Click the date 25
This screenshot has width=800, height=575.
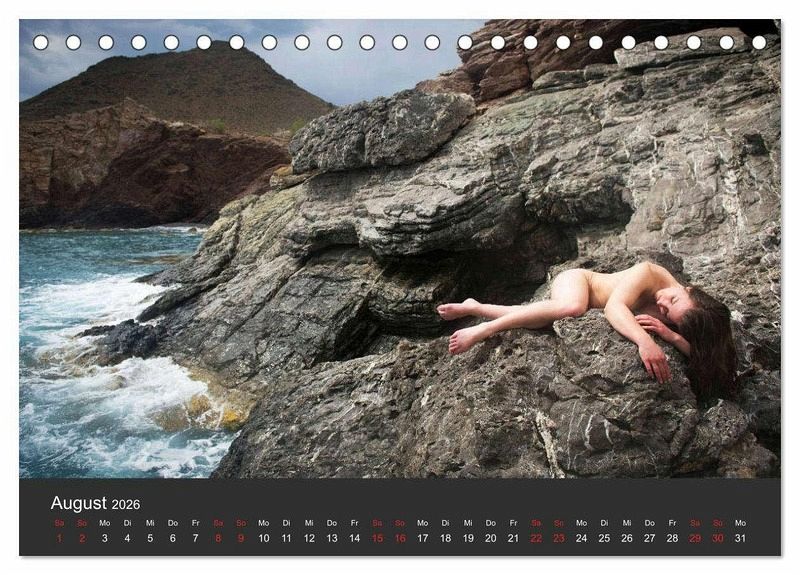coord(604,538)
